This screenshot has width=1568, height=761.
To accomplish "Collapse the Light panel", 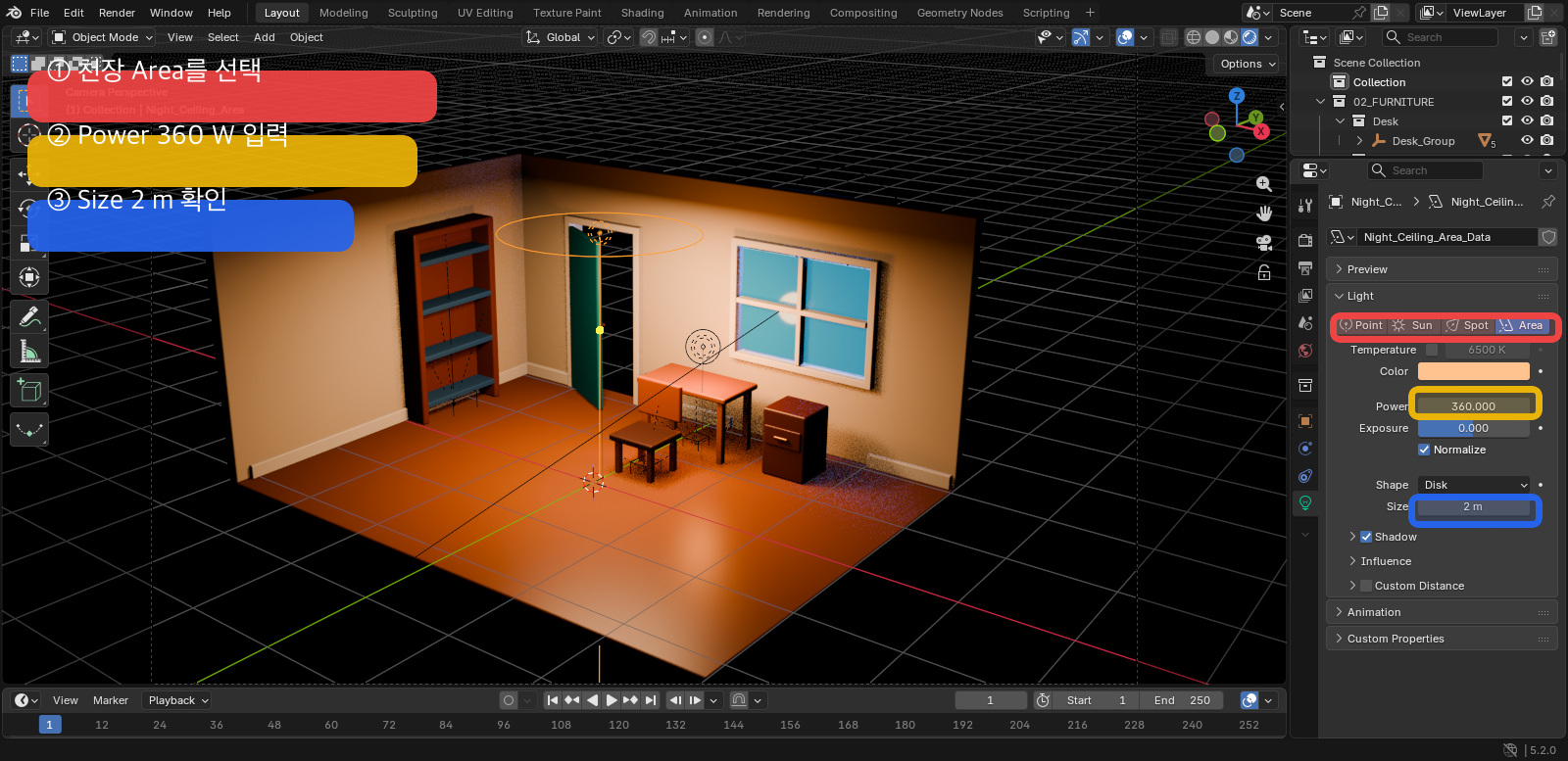I will tap(1442, 296).
